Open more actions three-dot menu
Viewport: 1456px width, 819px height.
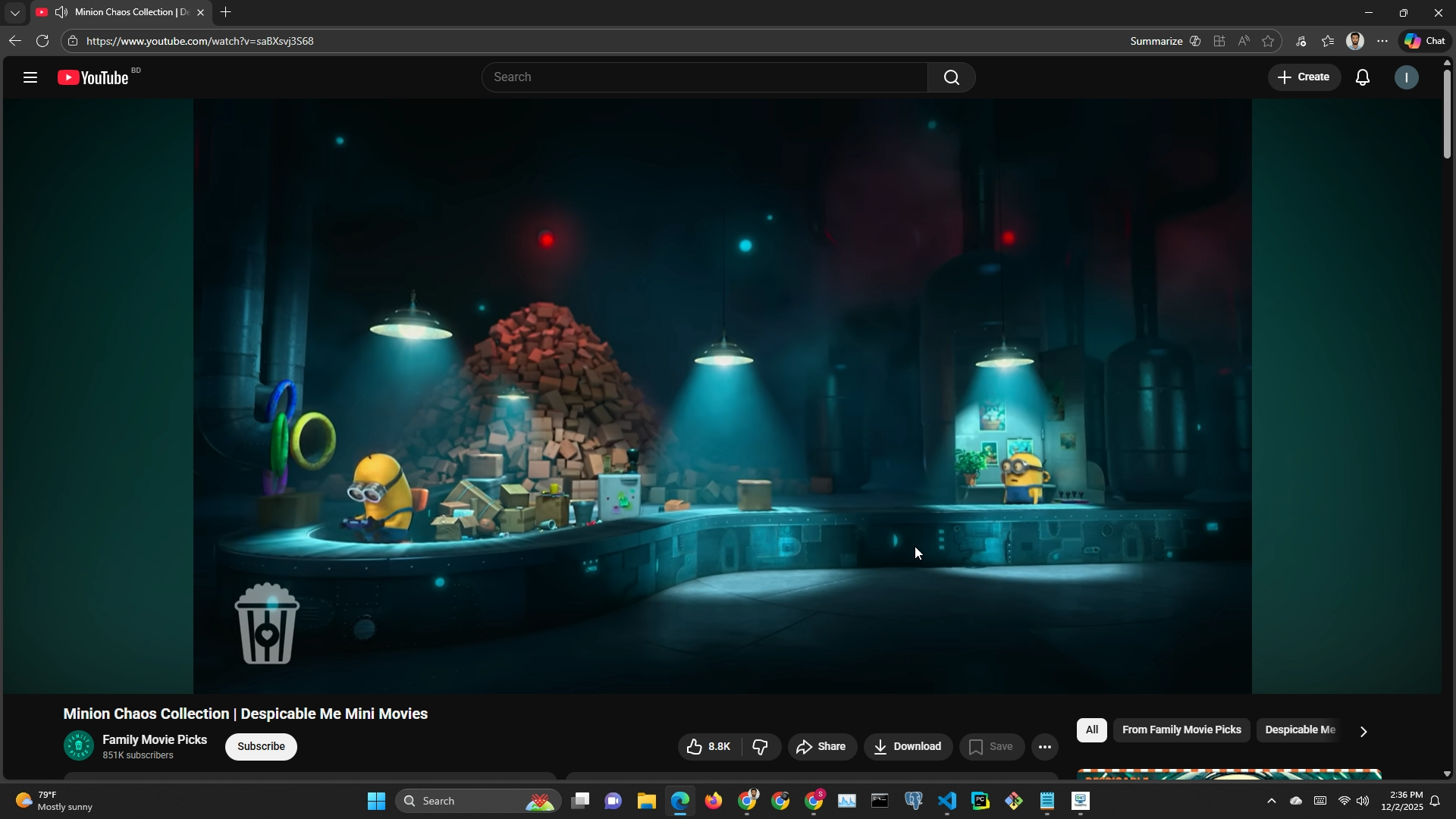pyautogui.click(x=1044, y=747)
